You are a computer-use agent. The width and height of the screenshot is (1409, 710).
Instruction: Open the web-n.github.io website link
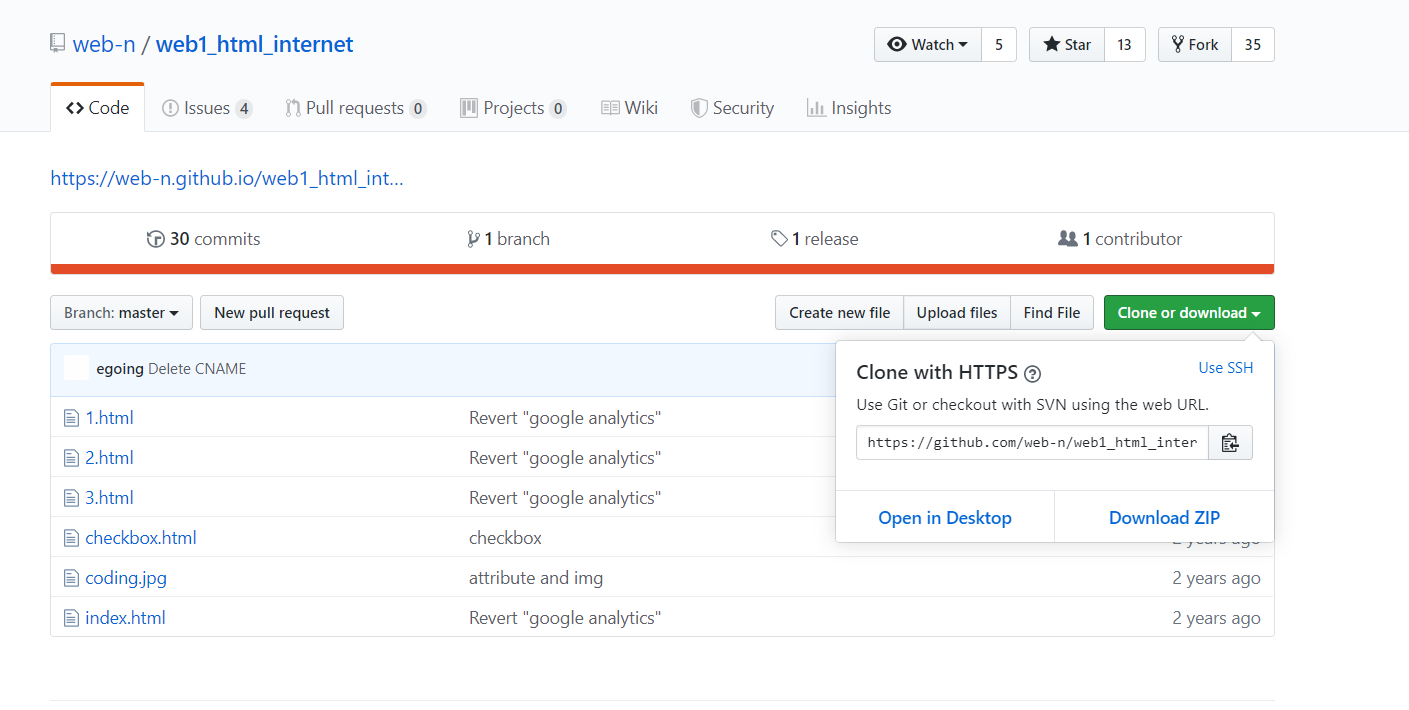227,179
